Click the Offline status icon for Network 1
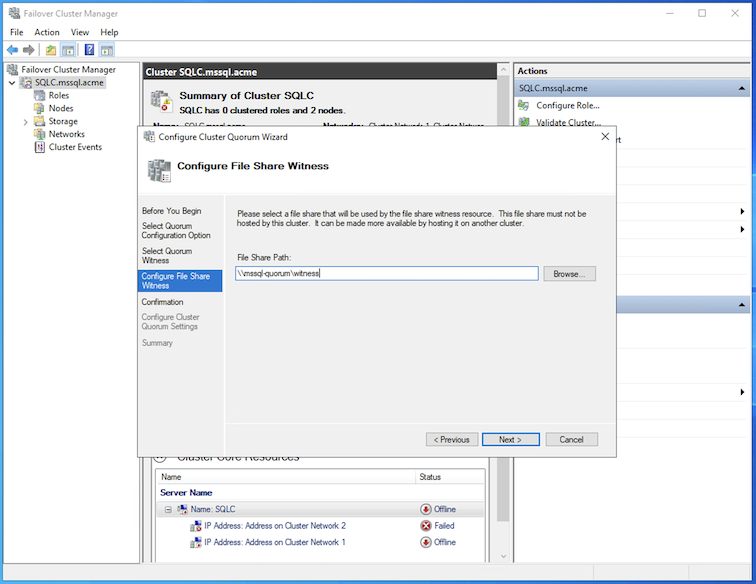Image resolution: width=756 pixels, height=584 pixels. tap(426, 542)
